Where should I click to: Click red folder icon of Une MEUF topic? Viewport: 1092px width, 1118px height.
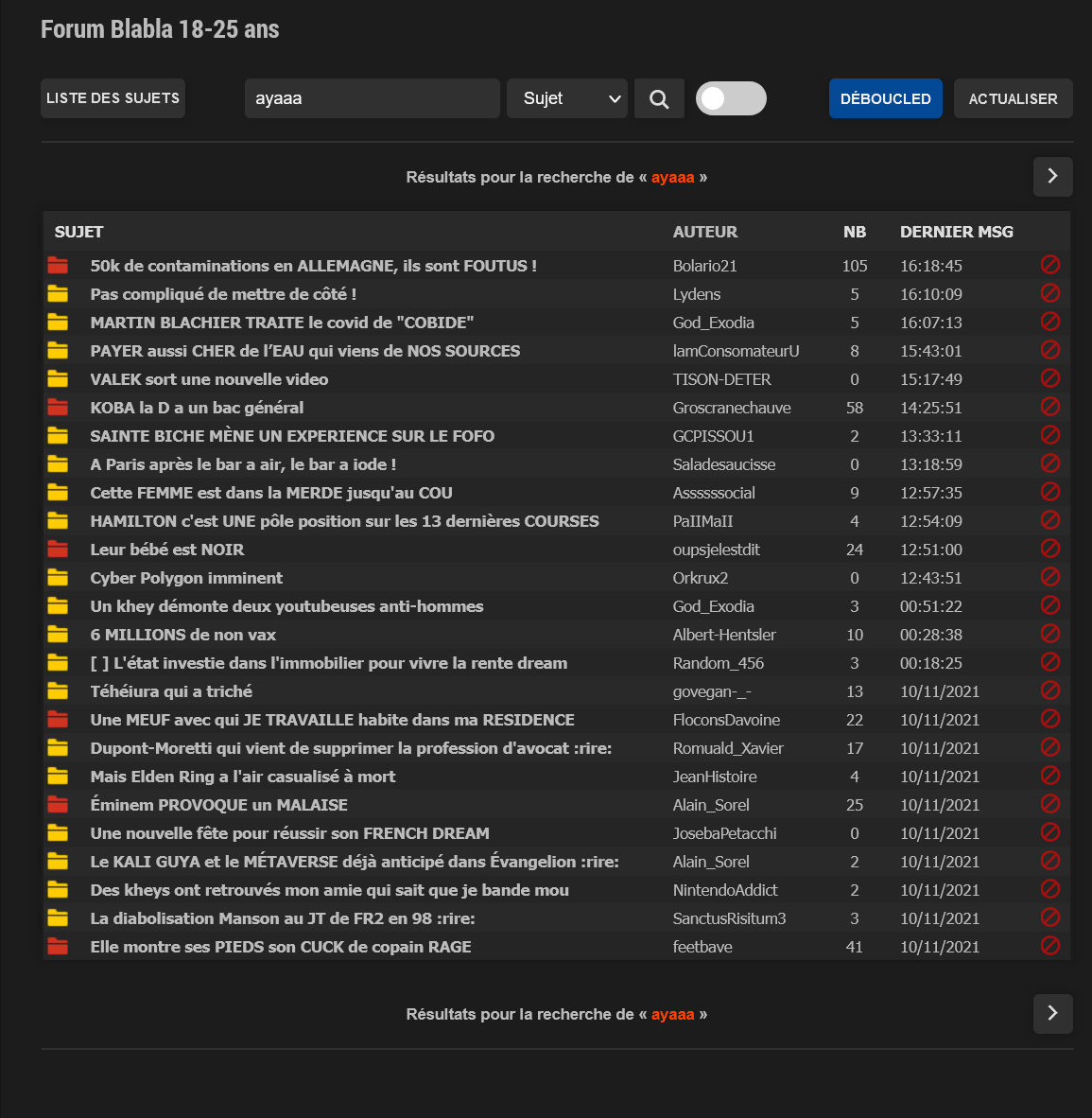point(58,720)
